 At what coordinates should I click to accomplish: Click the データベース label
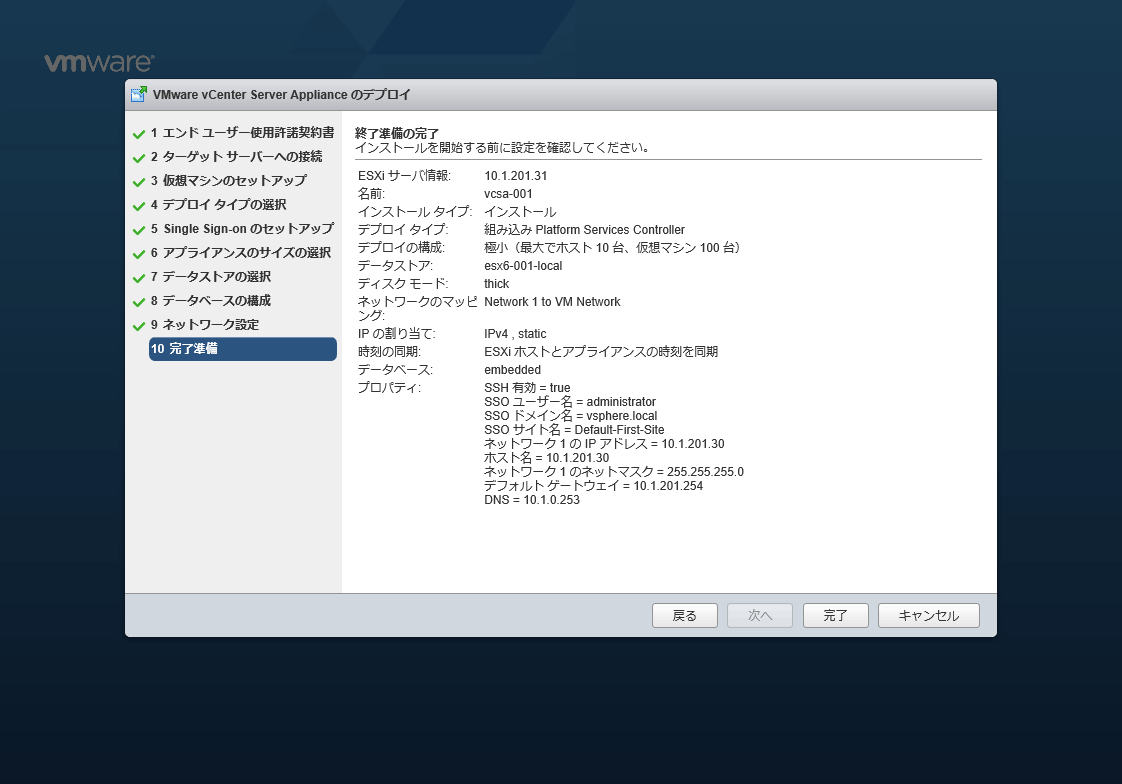point(396,370)
